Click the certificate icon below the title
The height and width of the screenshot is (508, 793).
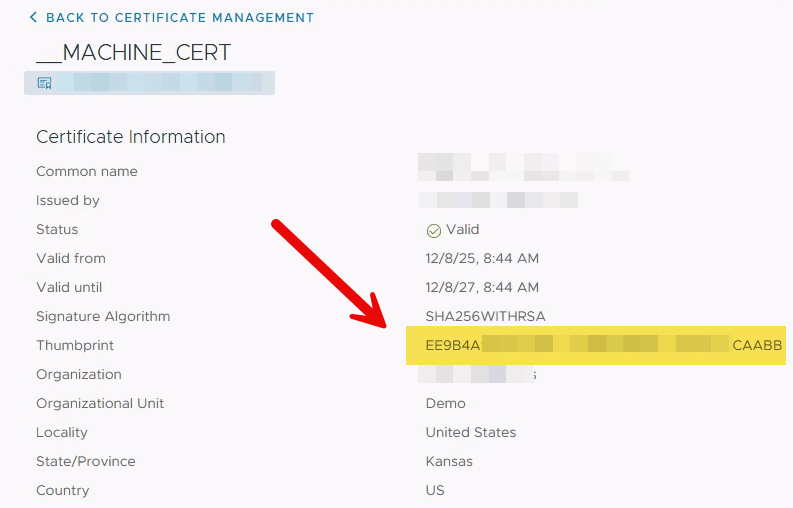point(44,83)
